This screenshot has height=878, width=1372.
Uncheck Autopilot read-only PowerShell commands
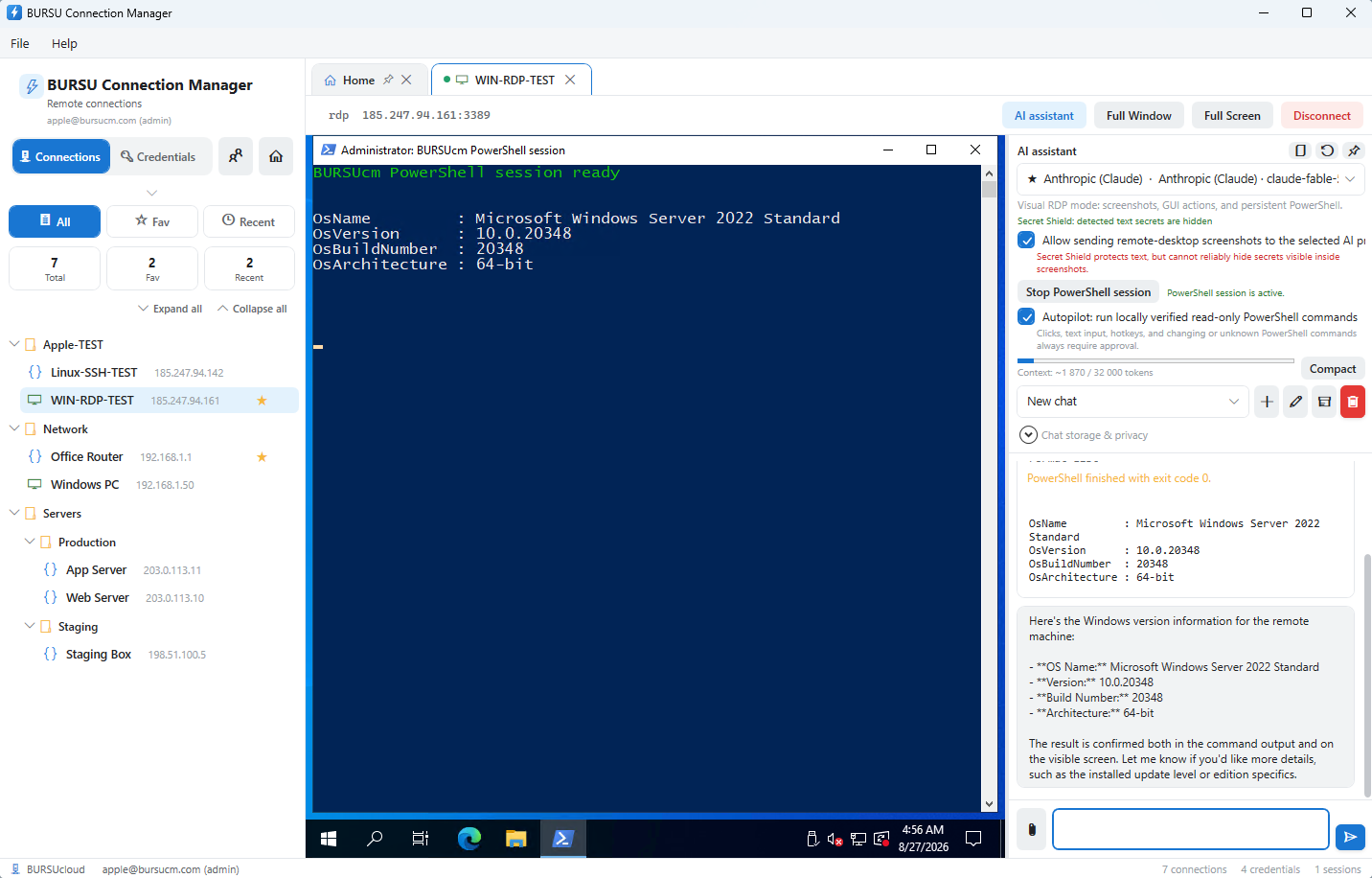tap(1026, 317)
